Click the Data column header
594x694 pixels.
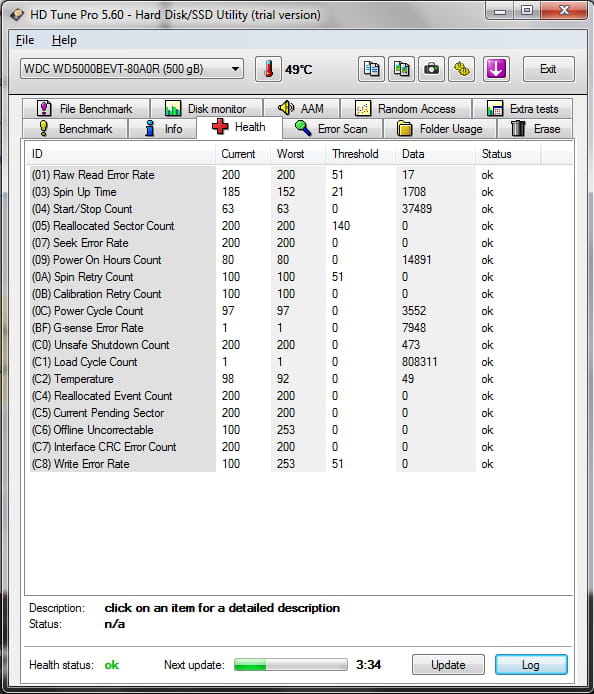436,154
